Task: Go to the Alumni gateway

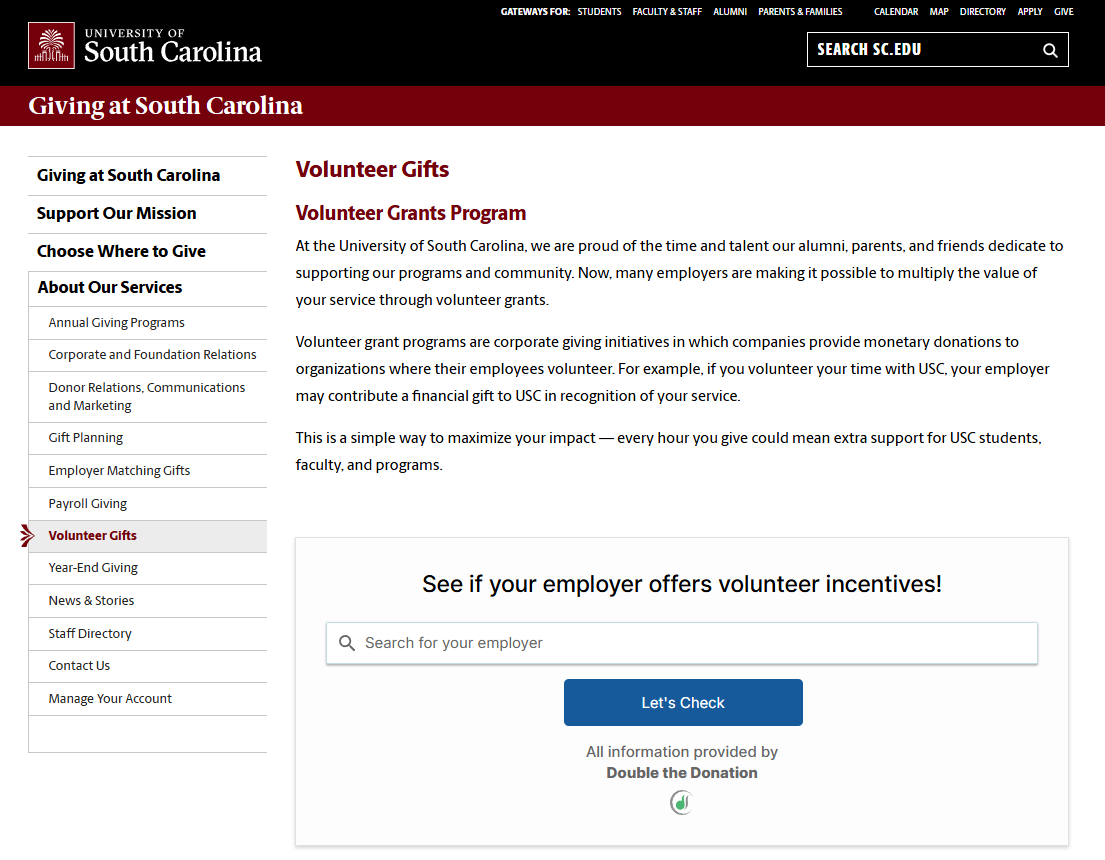Action: click(x=730, y=12)
